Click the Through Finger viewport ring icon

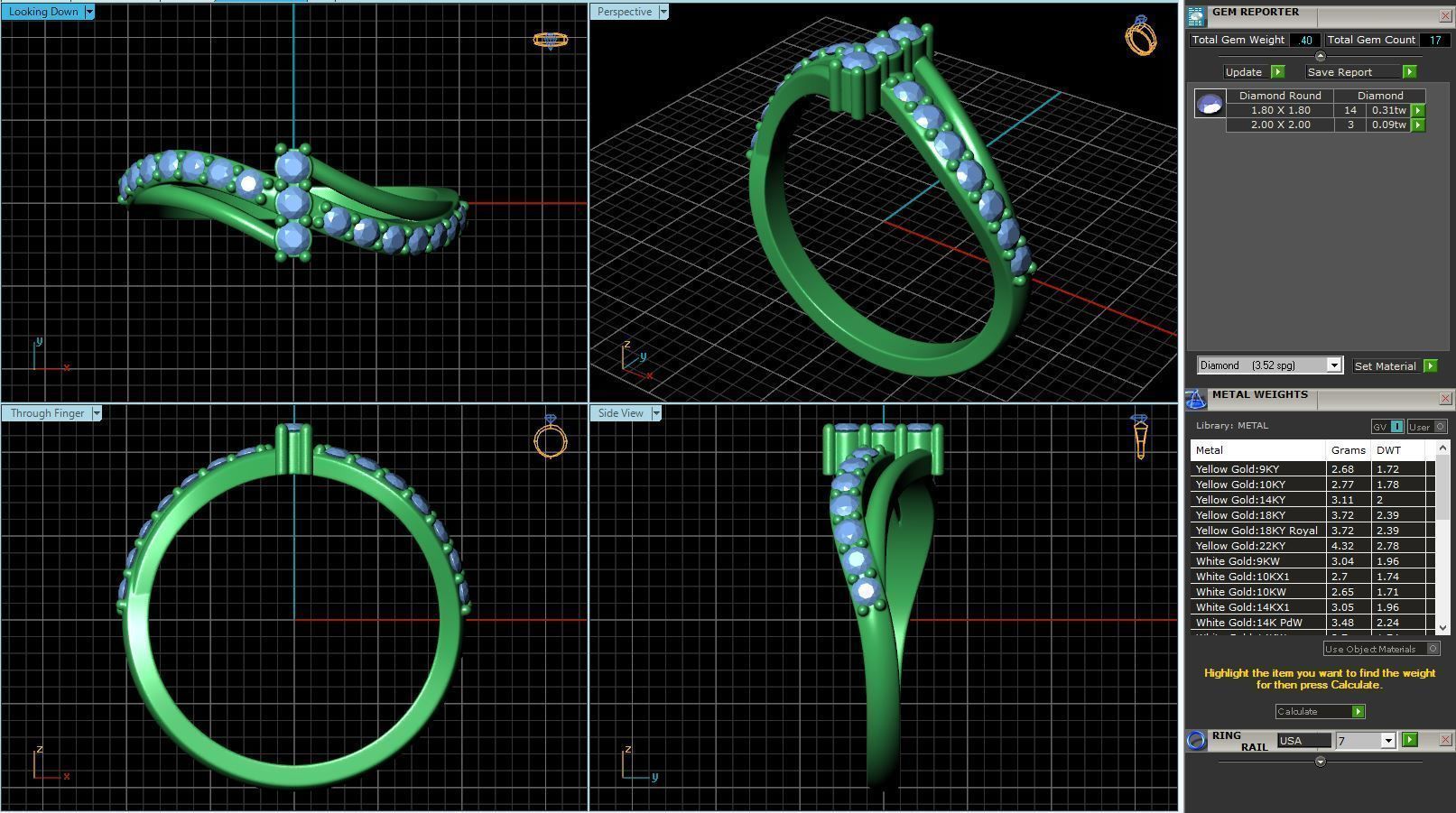pyautogui.click(x=550, y=438)
